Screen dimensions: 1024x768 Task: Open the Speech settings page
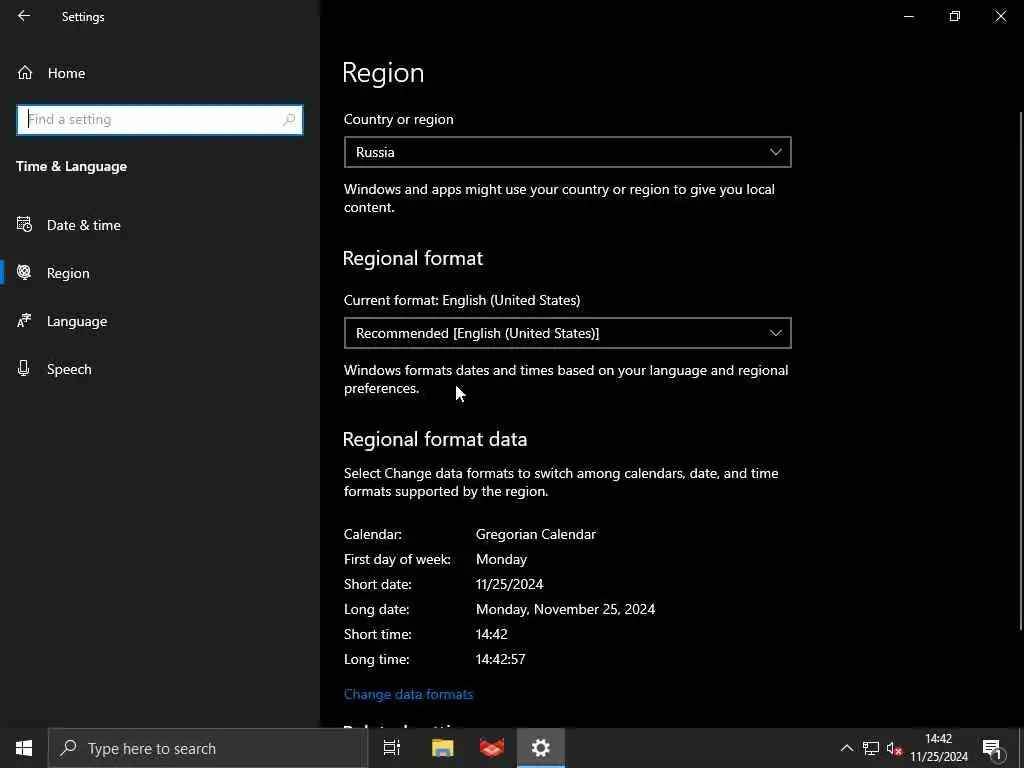click(x=69, y=369)
